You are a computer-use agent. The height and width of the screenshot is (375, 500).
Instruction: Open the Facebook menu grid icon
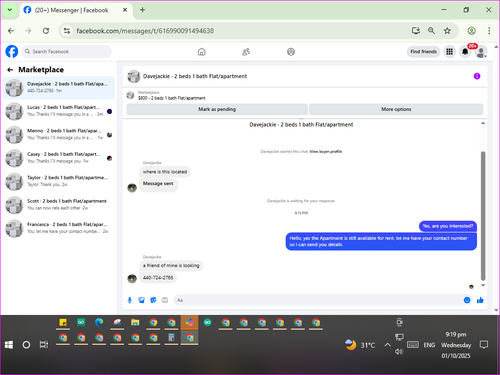[x=449, y=52]
